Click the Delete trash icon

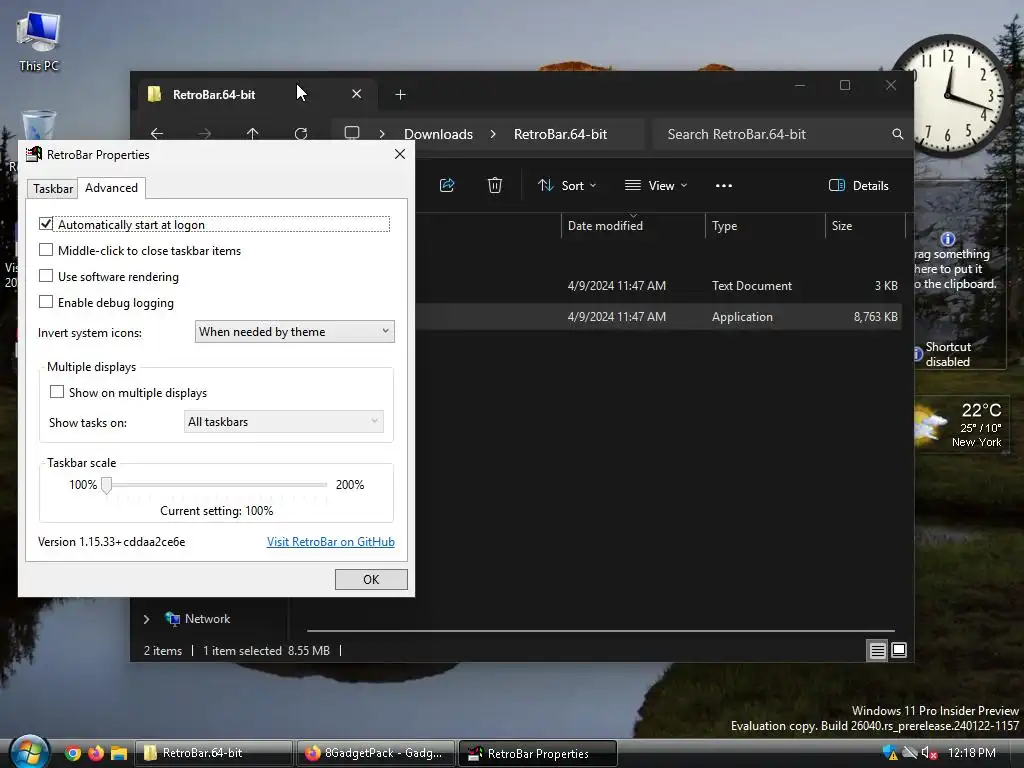click(495, 185)
